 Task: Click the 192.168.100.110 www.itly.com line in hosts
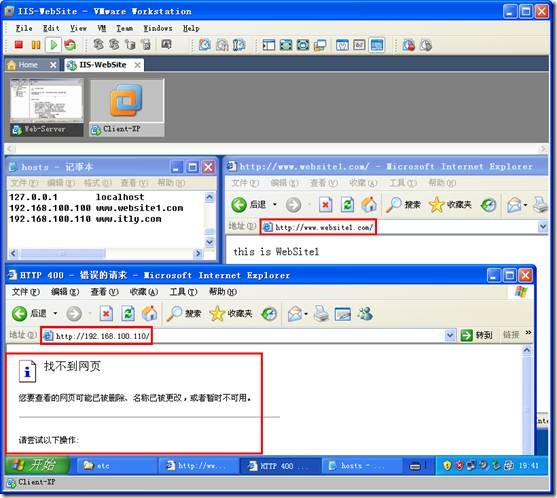[x=85, y=219]
